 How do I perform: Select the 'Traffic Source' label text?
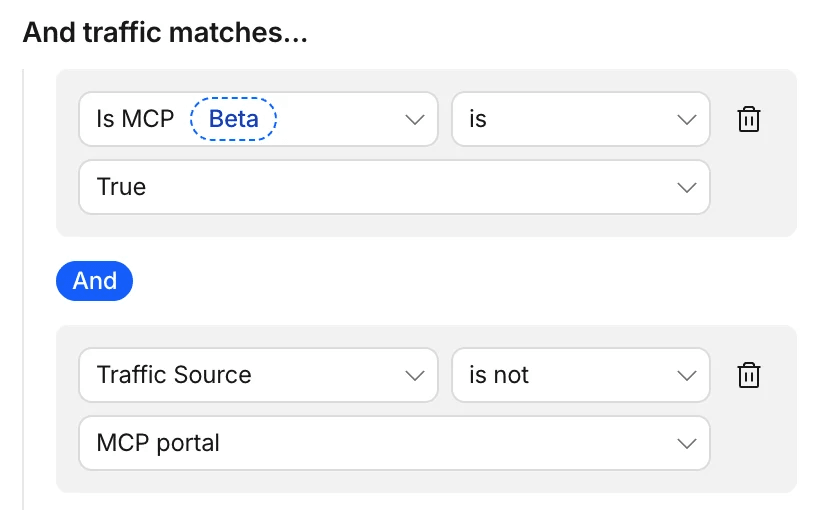click(174, 375)
